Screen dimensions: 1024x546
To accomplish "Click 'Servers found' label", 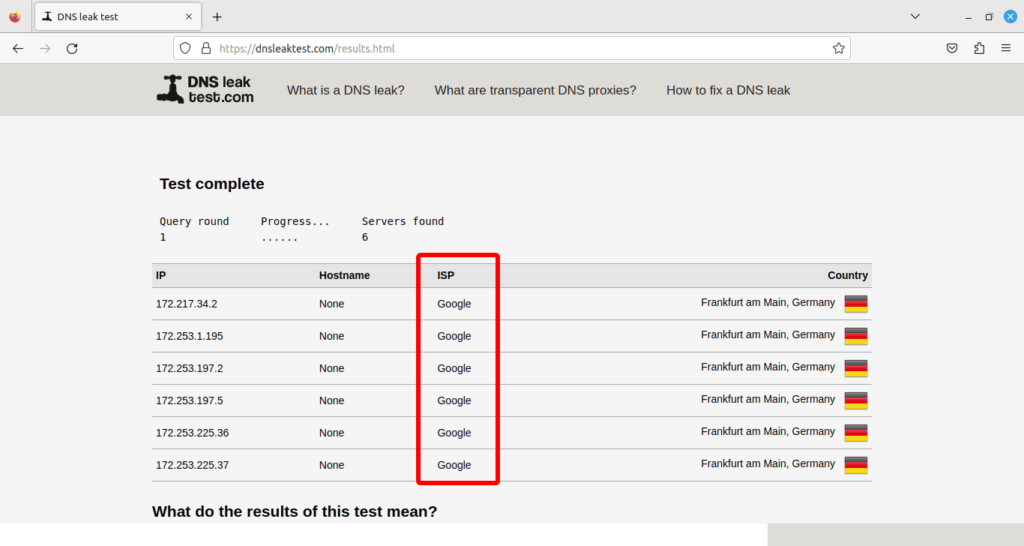I will [402, 221].
